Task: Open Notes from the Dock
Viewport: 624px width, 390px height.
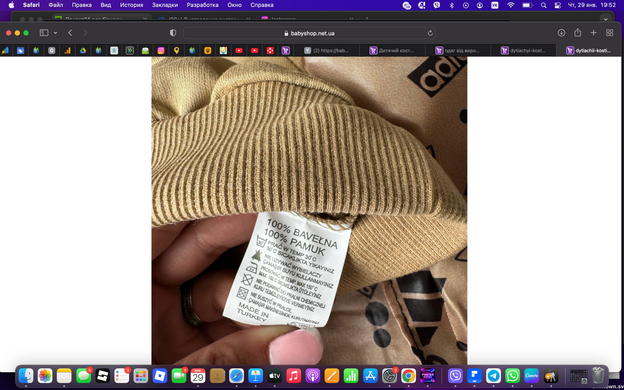Action: click(64, 375)
